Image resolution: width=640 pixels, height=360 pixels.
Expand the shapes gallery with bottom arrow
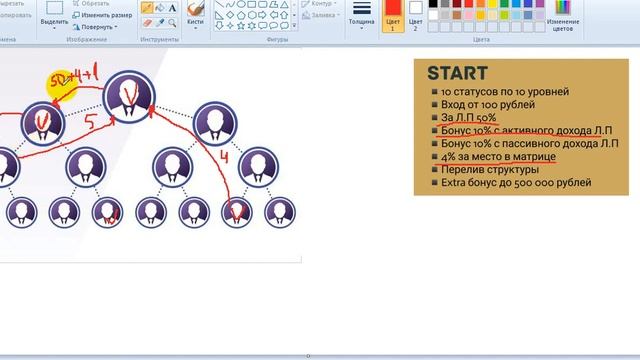(x=294, y=26)
